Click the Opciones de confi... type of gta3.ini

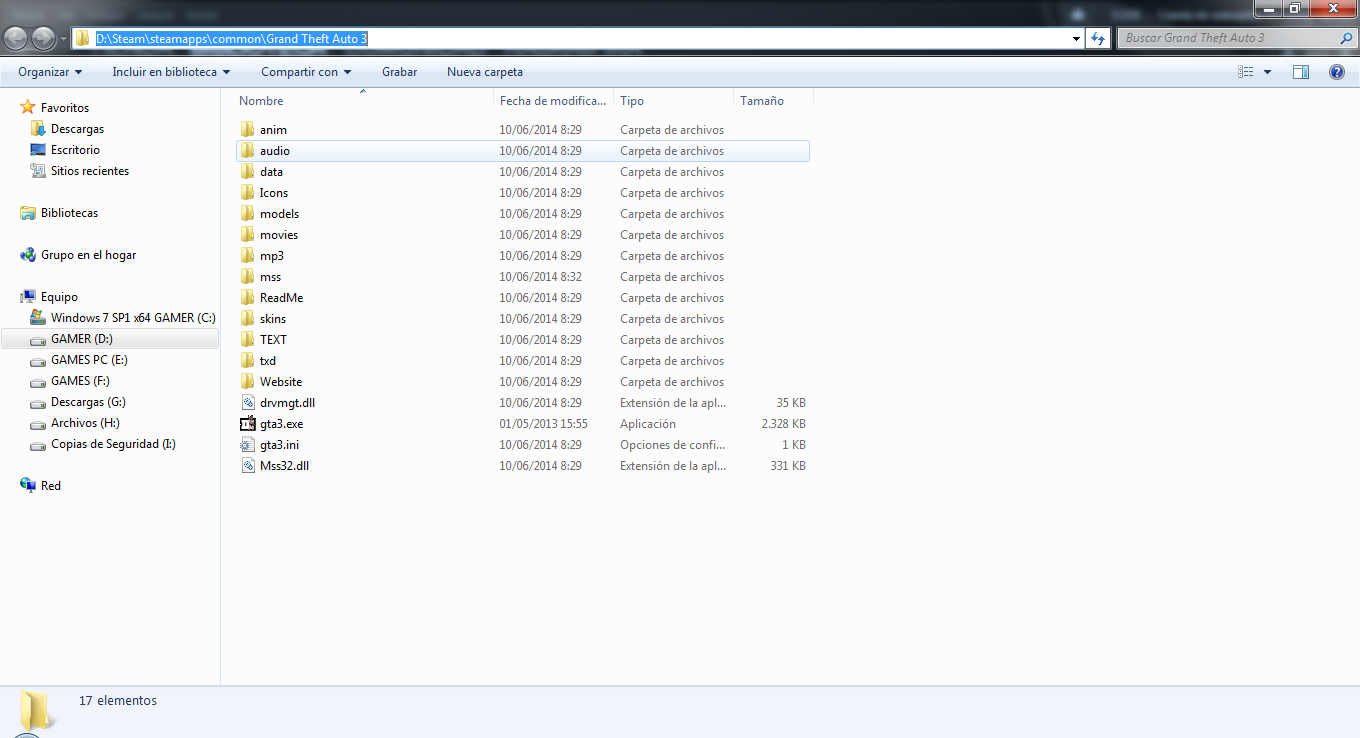(673, 445)
